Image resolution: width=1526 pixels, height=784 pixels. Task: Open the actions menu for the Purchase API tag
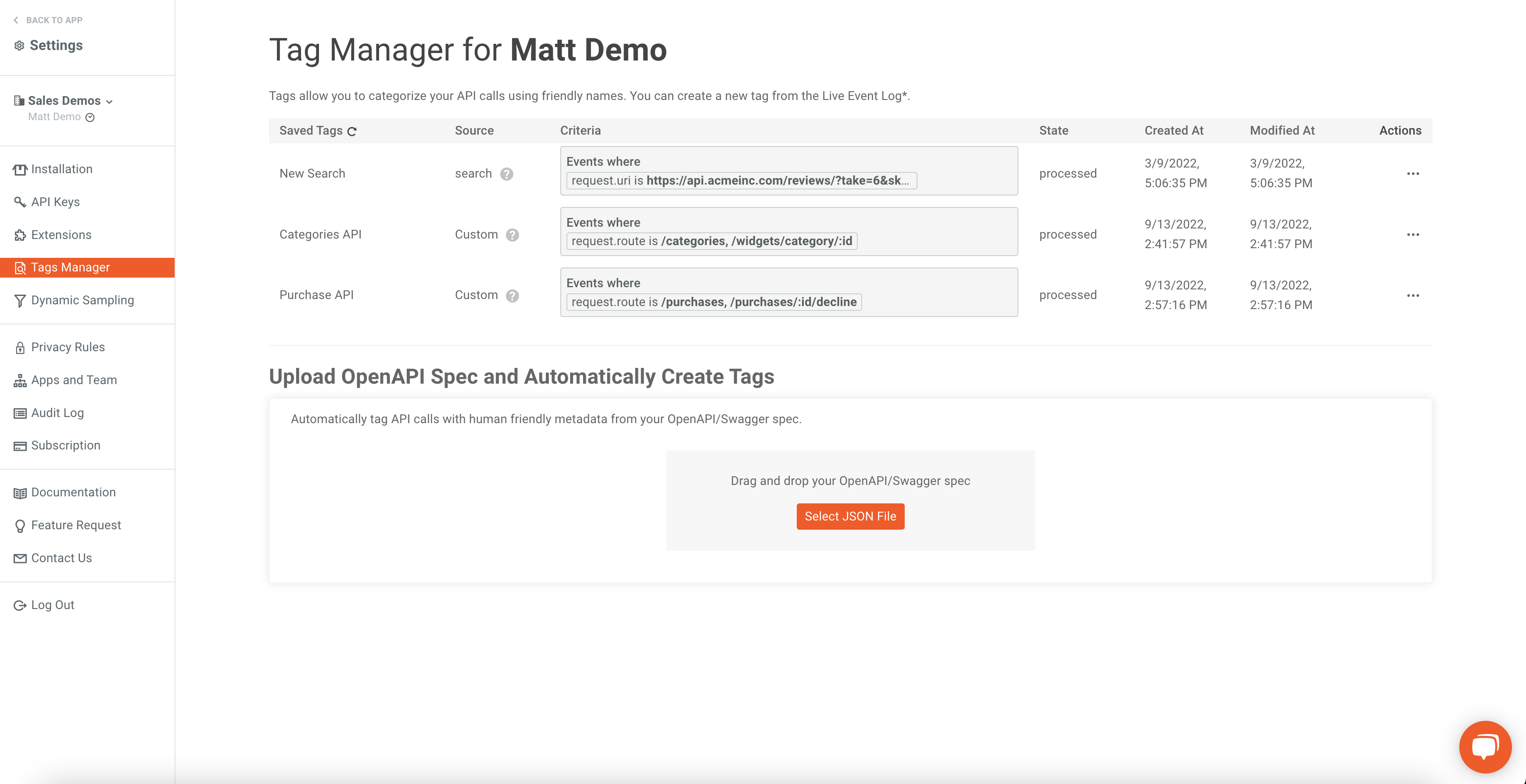coord(1413,296)
